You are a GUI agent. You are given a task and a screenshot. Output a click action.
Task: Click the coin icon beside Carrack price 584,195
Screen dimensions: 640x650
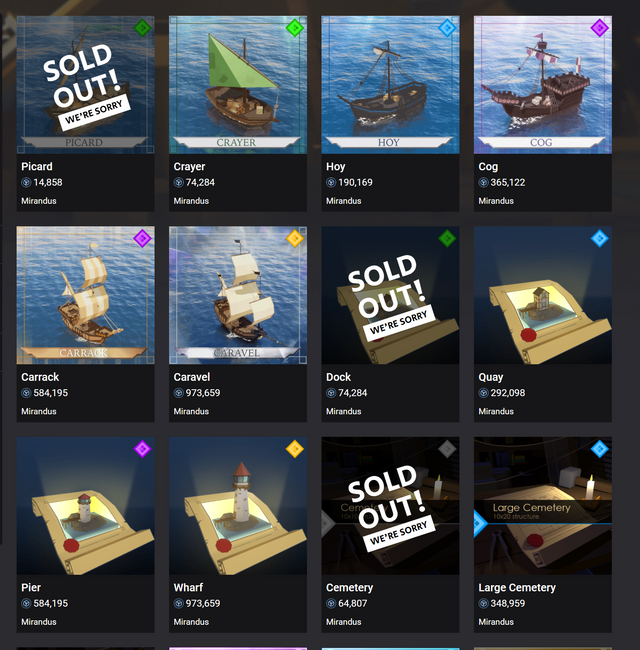(26, 393)
